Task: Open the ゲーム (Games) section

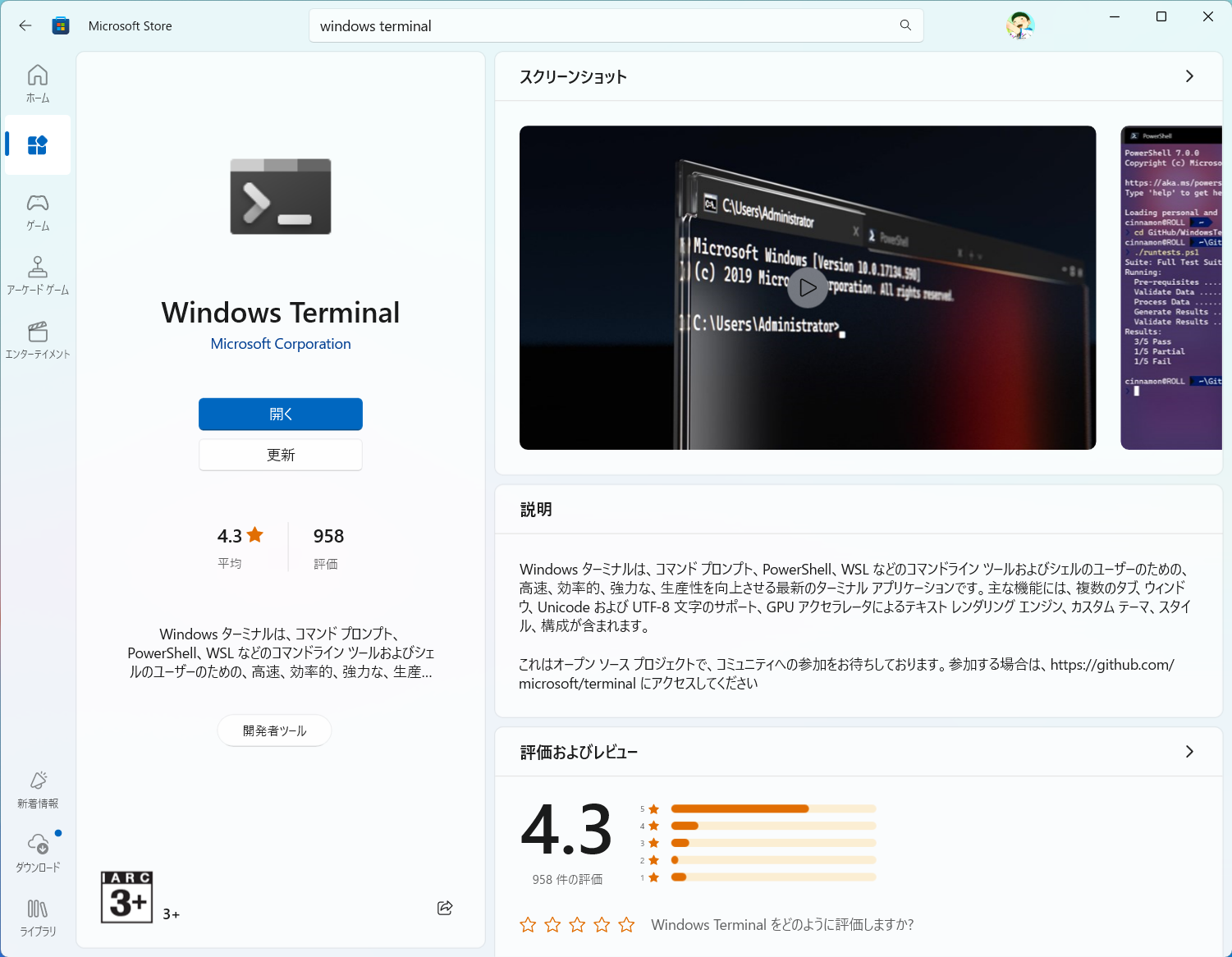Action: 38,212
